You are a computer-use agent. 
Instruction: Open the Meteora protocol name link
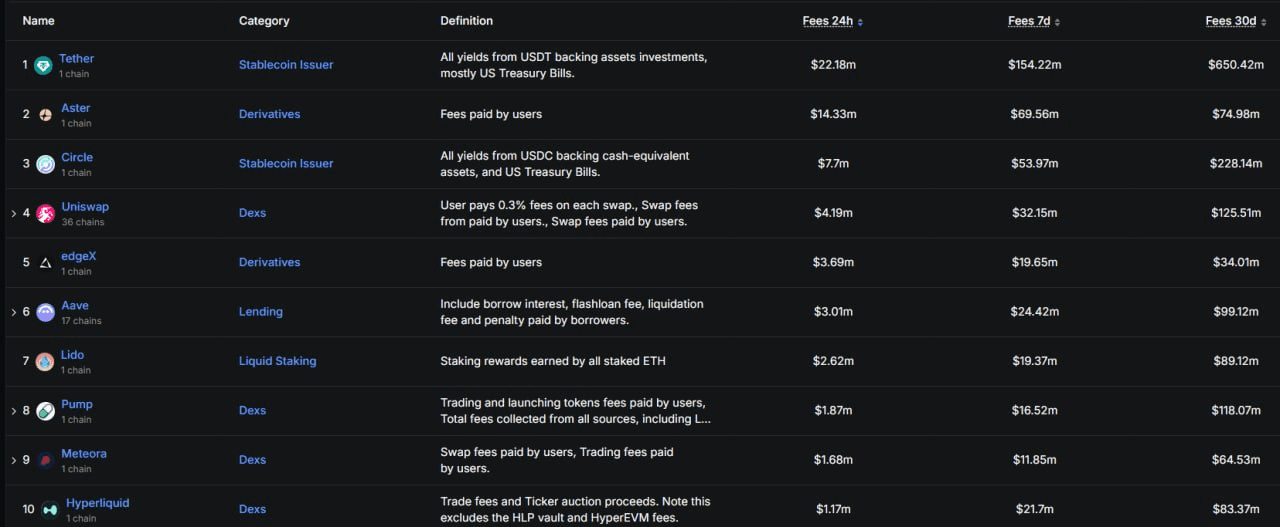tap(83, 454)
